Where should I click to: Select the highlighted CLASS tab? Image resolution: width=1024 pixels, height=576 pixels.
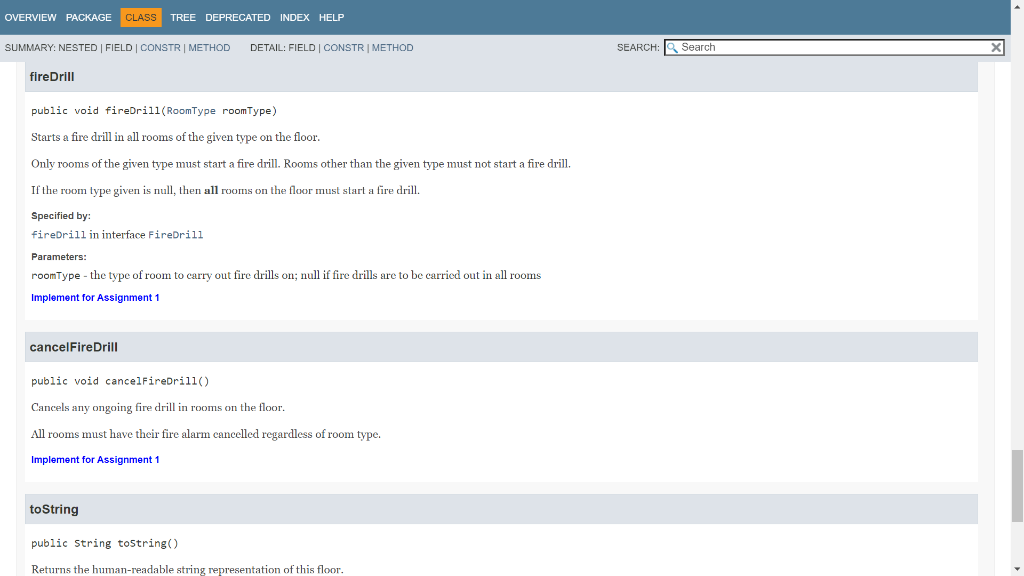[x=140, y=17]
